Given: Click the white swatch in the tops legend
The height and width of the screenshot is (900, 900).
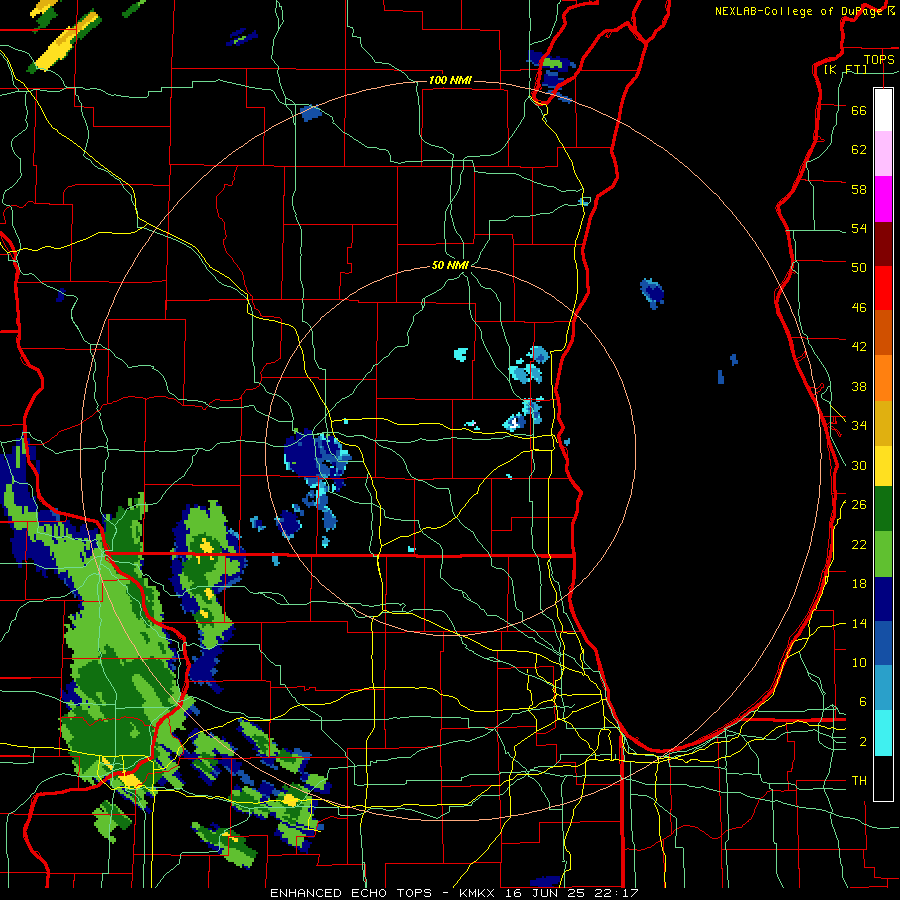Looking at the screenshot, I should click(x=883, y=110).
